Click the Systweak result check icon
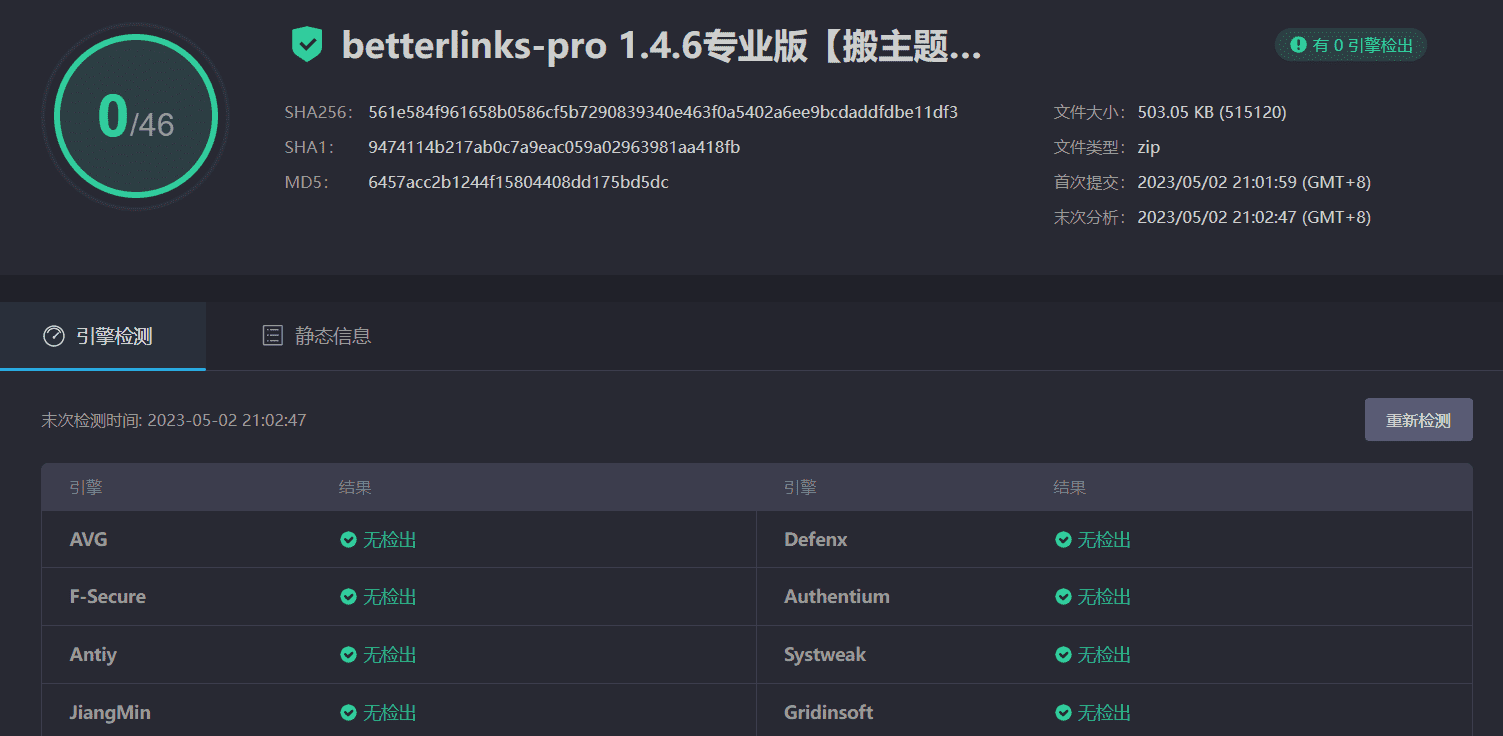Viewport: 1503px width, 736px height. [x=1064, y=655]
